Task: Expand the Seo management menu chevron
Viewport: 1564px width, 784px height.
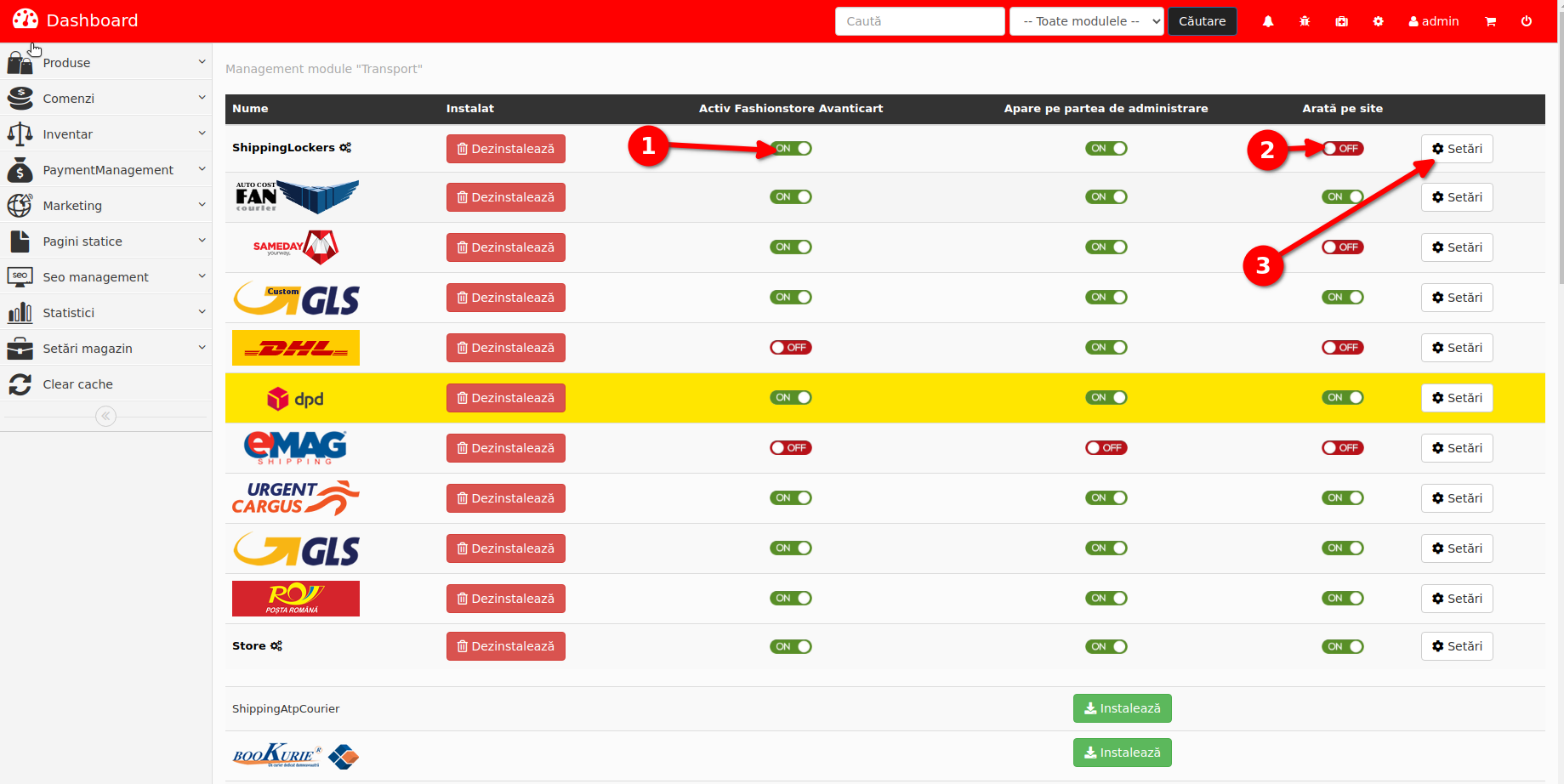Action: coord(202,276)
